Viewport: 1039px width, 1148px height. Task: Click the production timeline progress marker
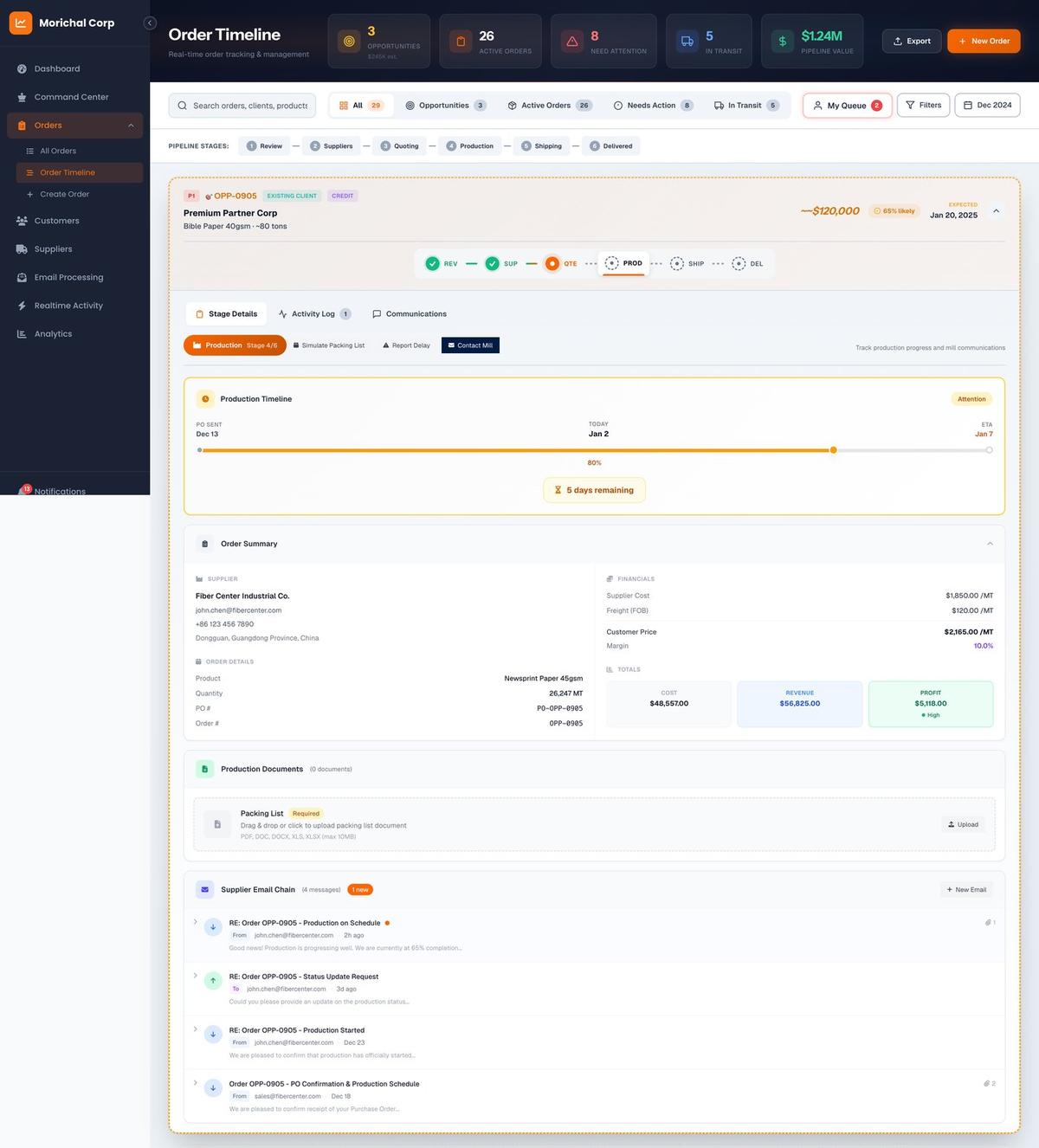click(x=833, y=450)
